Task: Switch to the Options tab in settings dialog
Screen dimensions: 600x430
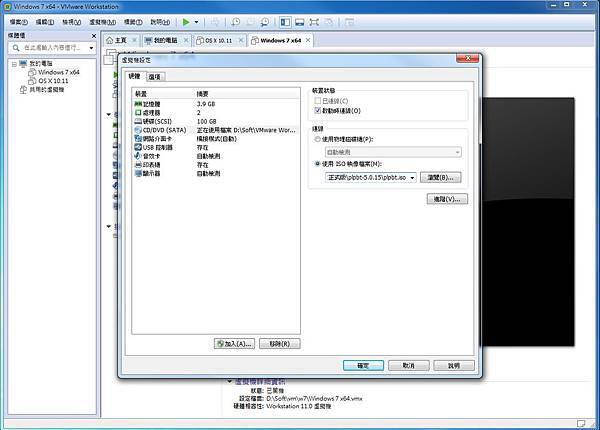Action: click(x=155, y=77)
